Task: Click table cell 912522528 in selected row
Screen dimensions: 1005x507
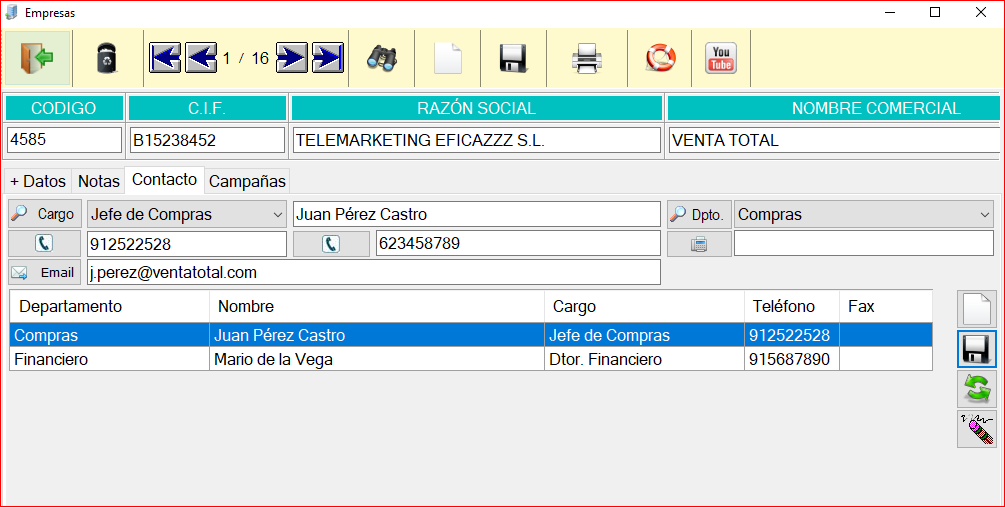Action: coord(792,335)
